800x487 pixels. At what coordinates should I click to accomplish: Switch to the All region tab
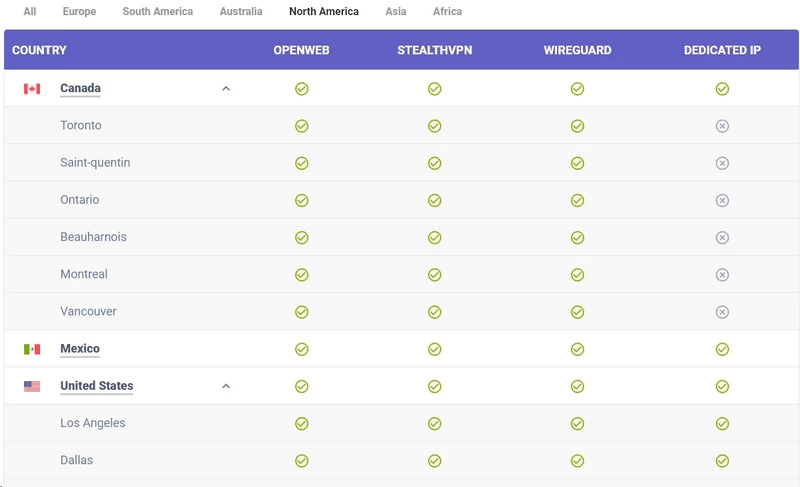pos(30,11)
